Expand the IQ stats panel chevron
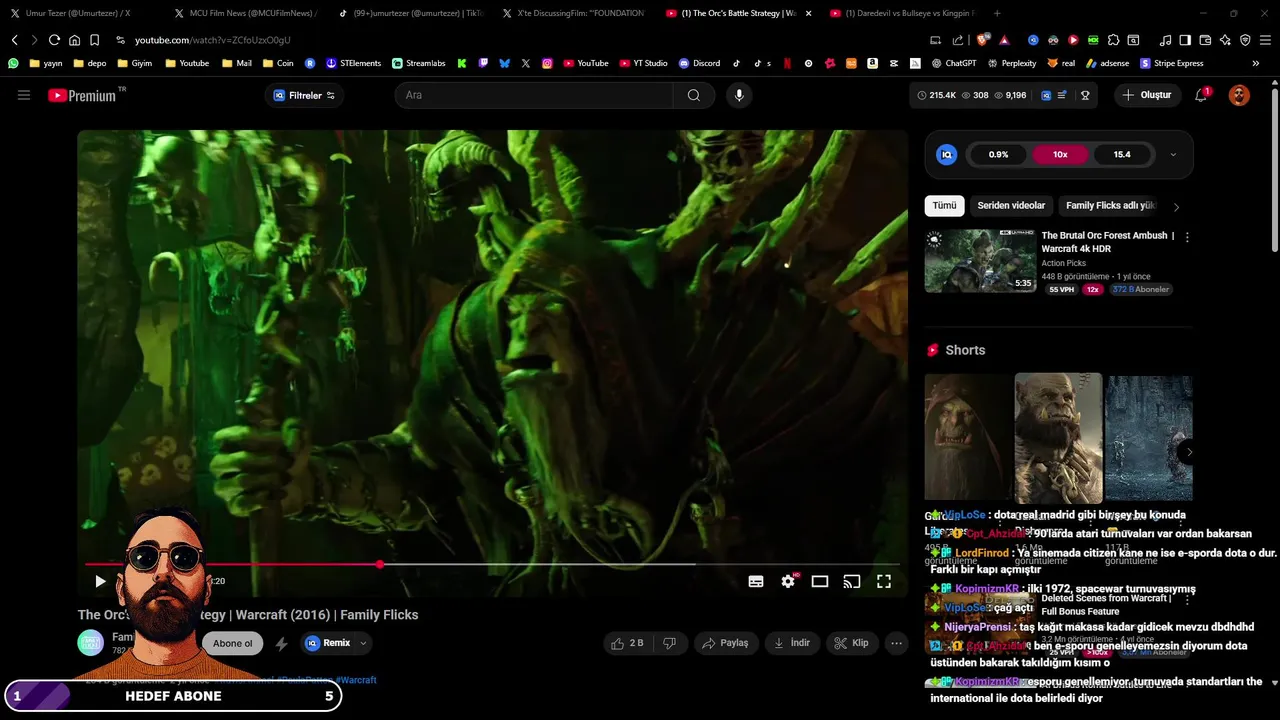The image size is (1280, 720). 1173,155
